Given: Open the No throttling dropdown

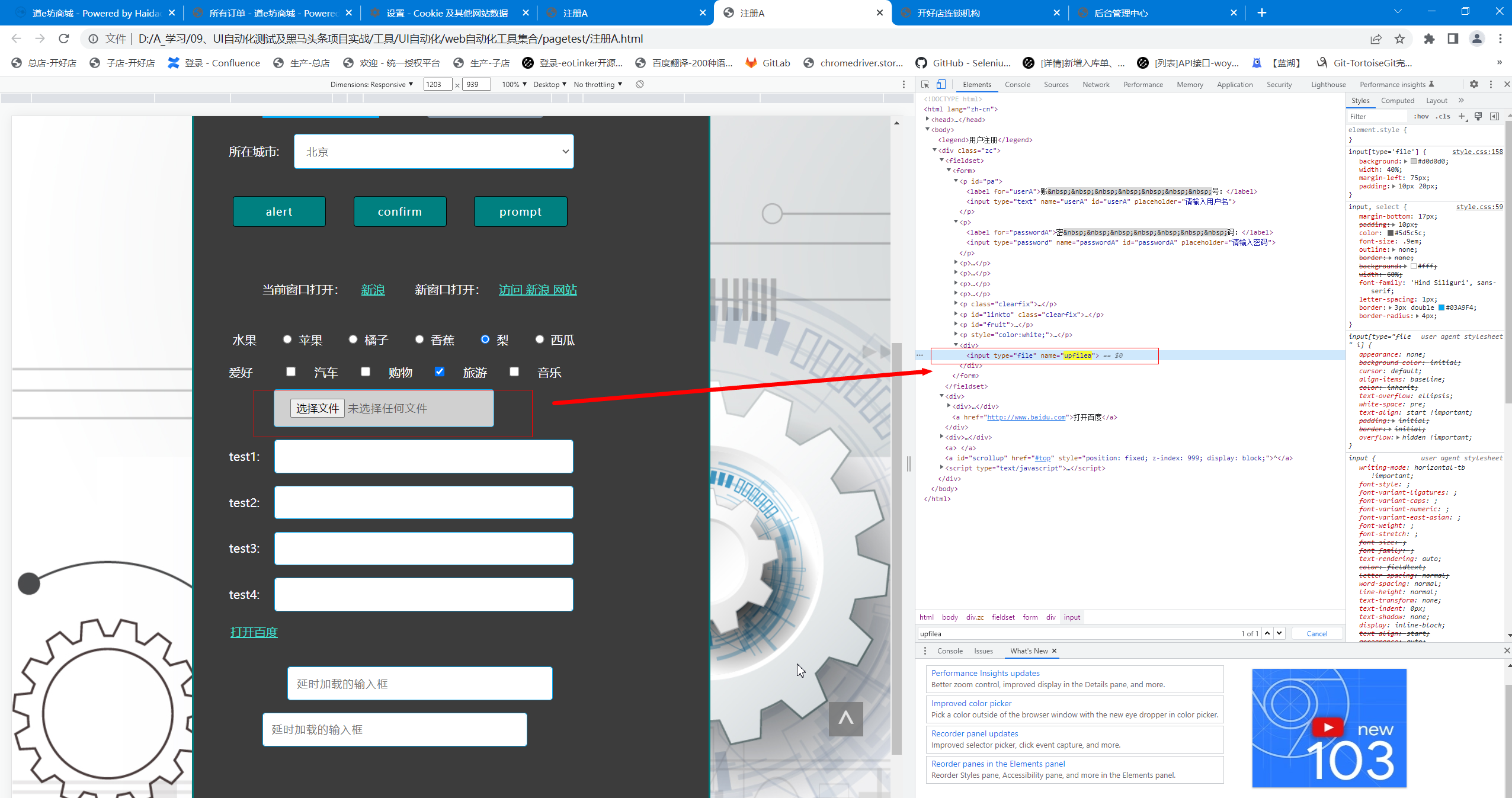Looking at the screenshot, I should (597, 84).
